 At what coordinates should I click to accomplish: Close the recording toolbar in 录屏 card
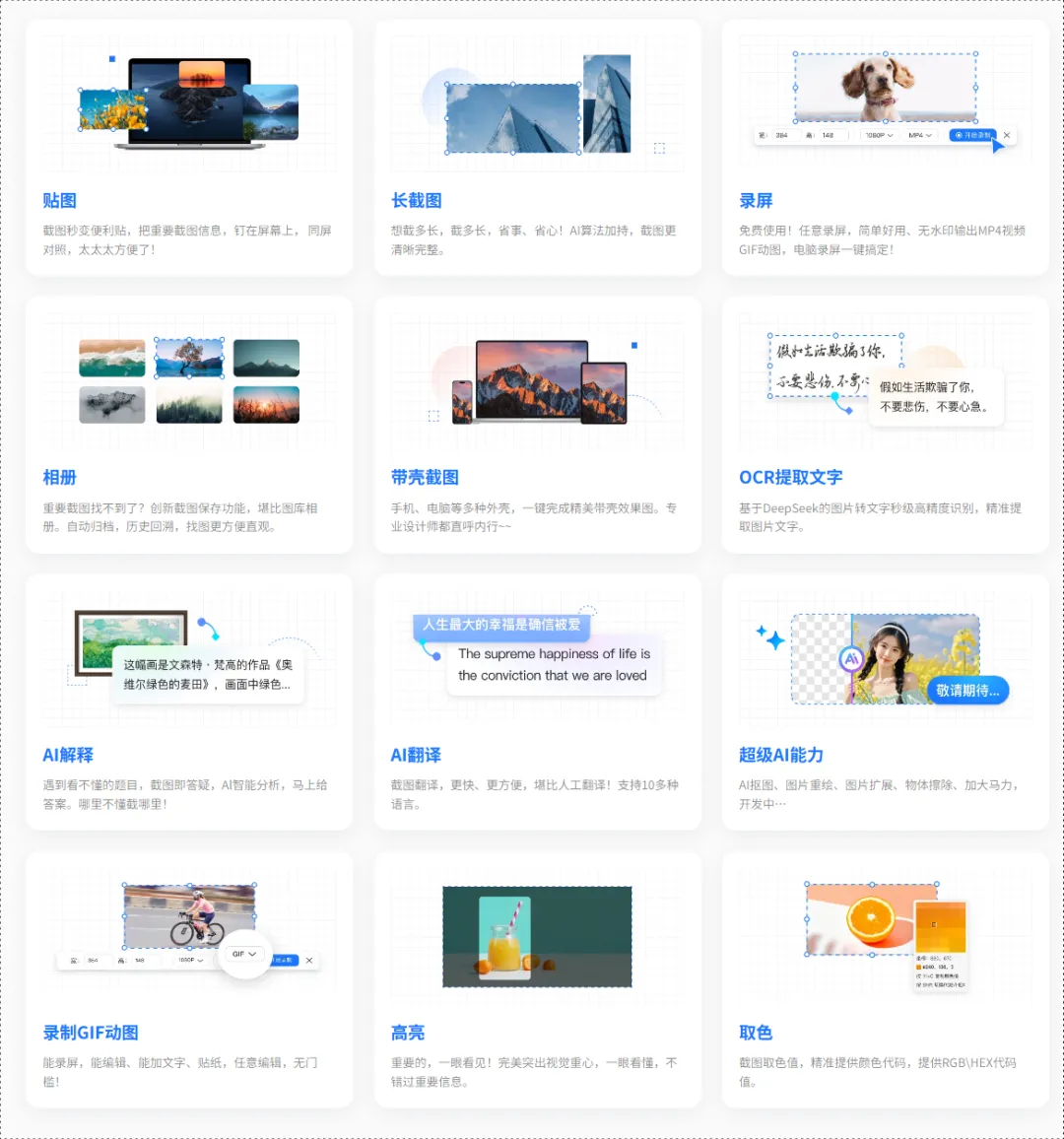[1007, 135]
